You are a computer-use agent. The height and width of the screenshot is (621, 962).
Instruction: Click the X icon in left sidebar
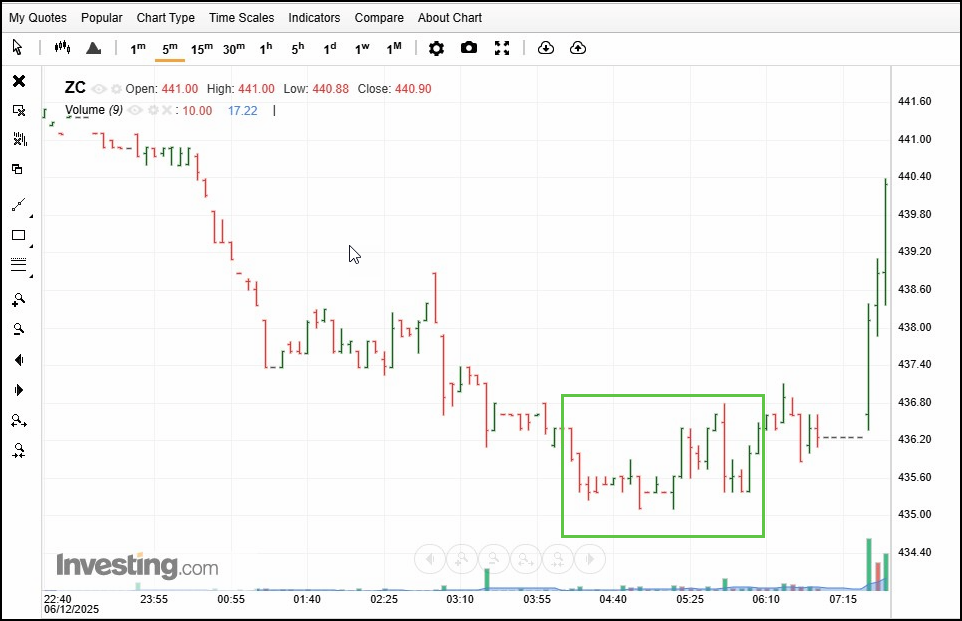(x=19, y=81)
